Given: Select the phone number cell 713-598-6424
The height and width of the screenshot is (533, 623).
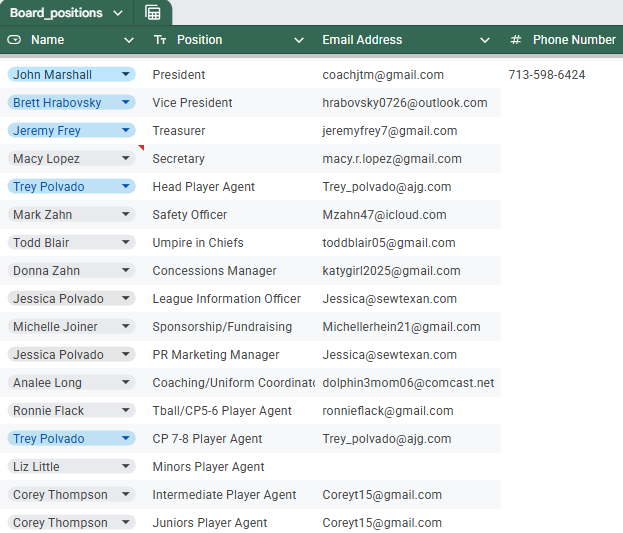Looking at the screenshot, I should click(547, 75).
